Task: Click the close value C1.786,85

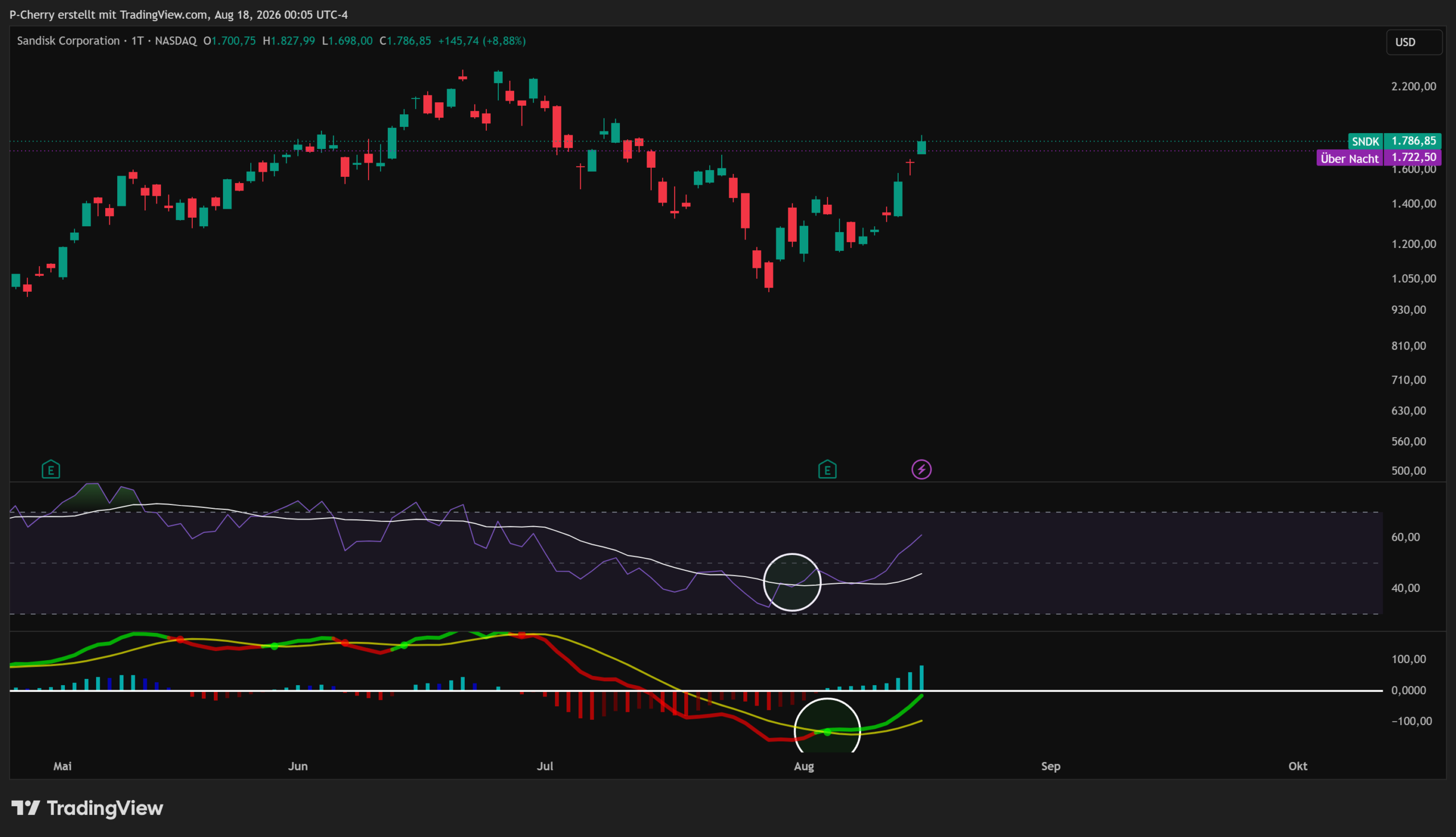Action: (x=406, y=41)
